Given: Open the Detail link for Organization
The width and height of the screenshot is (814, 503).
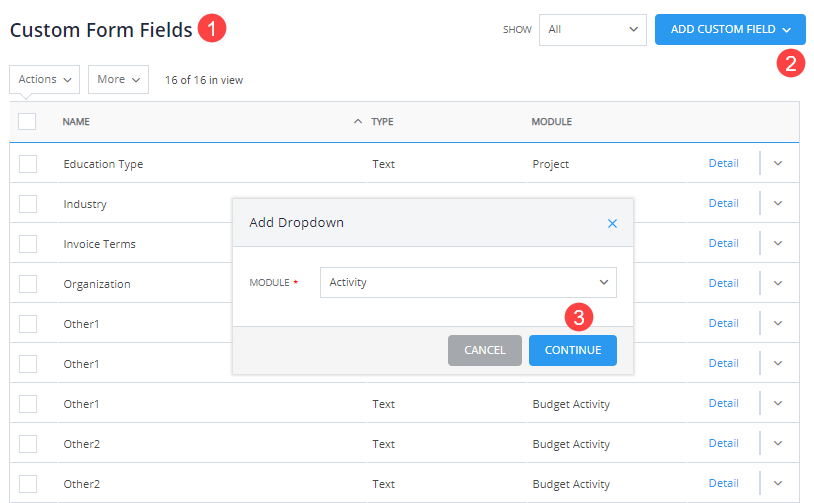Looking at the screenshot, I should [724, 283].
